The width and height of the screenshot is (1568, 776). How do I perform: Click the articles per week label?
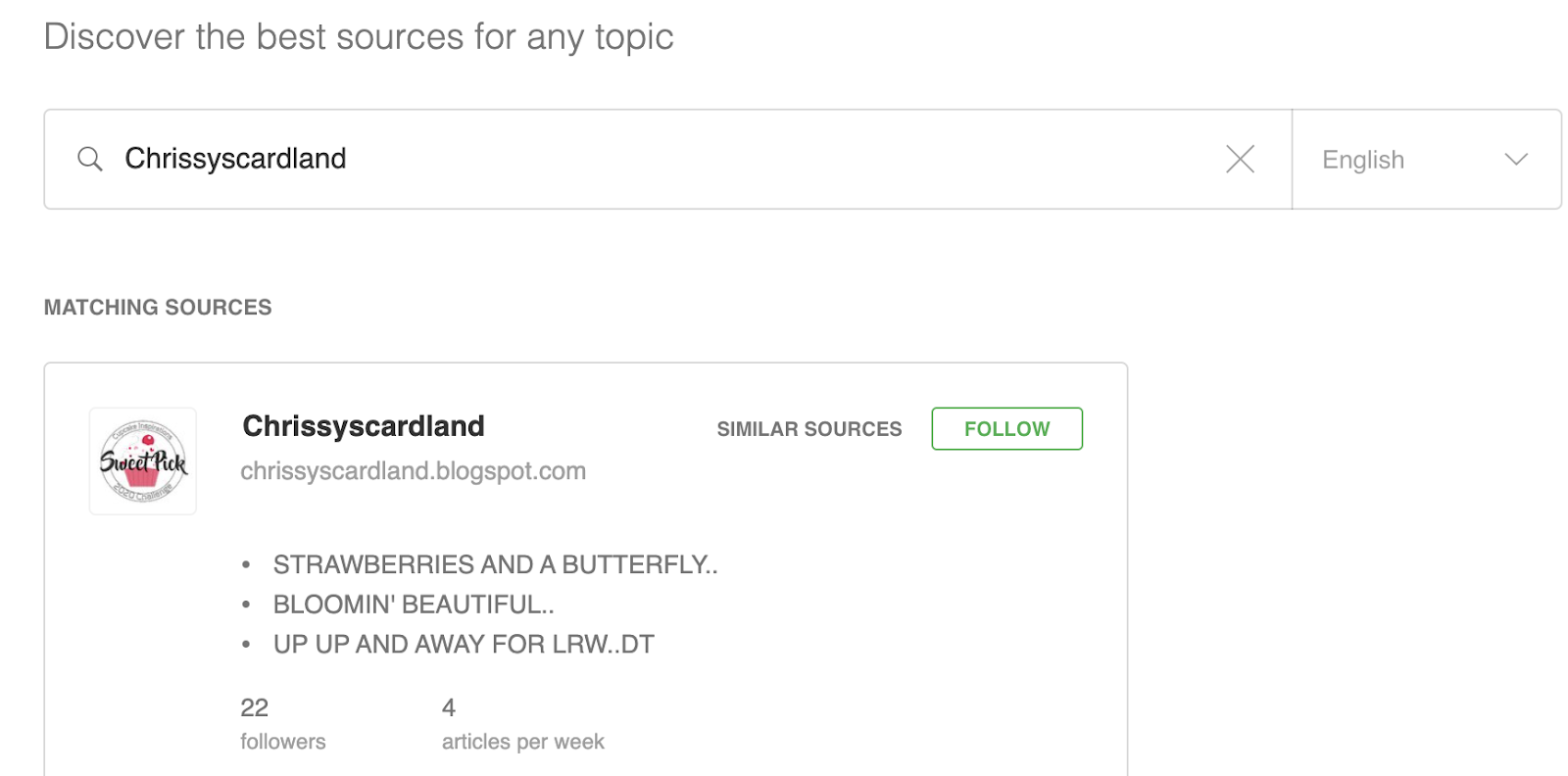click(522, 742)
